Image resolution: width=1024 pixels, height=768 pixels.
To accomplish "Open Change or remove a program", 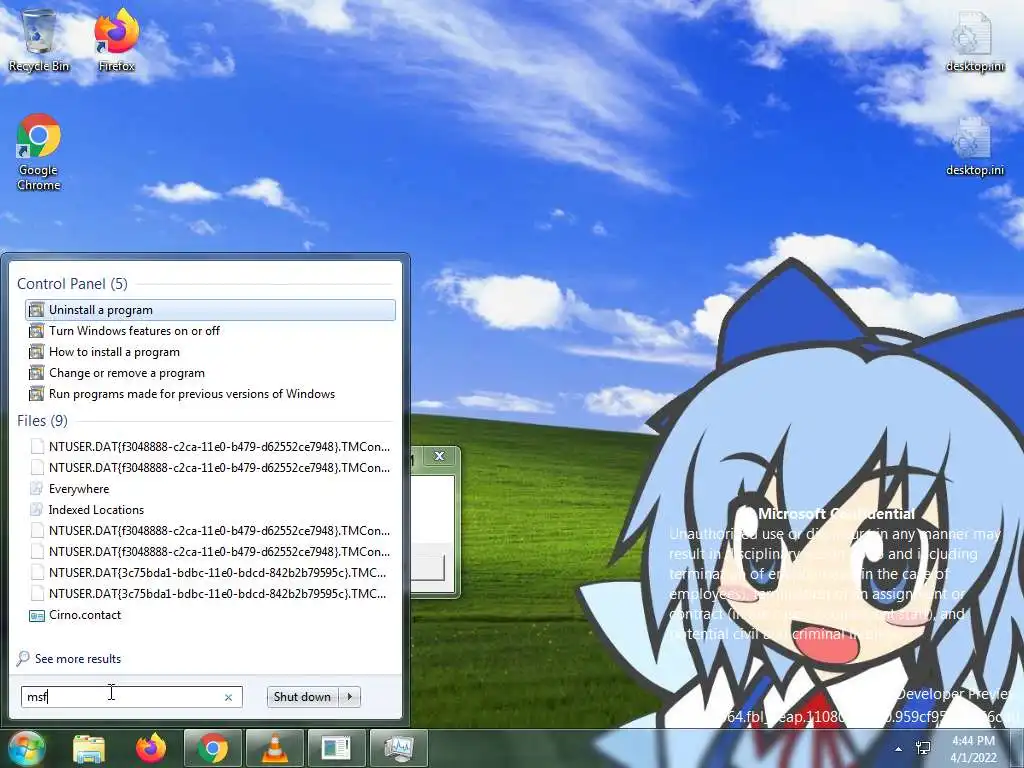I will click(x=210, y=373).
